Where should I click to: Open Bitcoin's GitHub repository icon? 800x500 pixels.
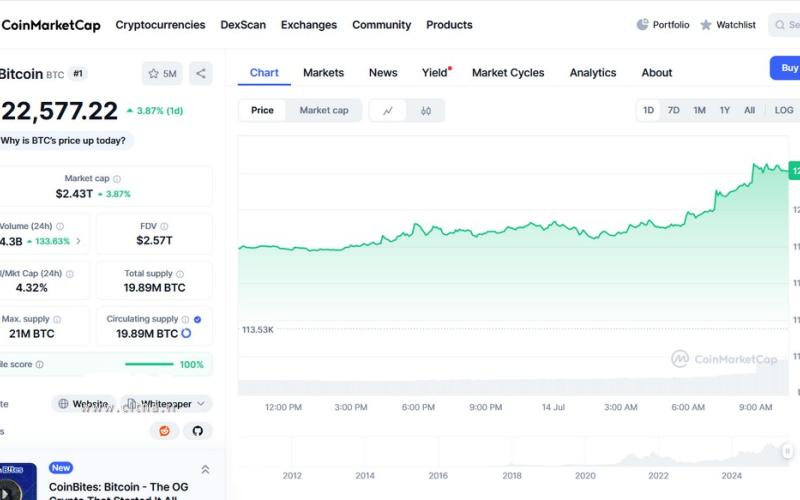pos(197,431)
